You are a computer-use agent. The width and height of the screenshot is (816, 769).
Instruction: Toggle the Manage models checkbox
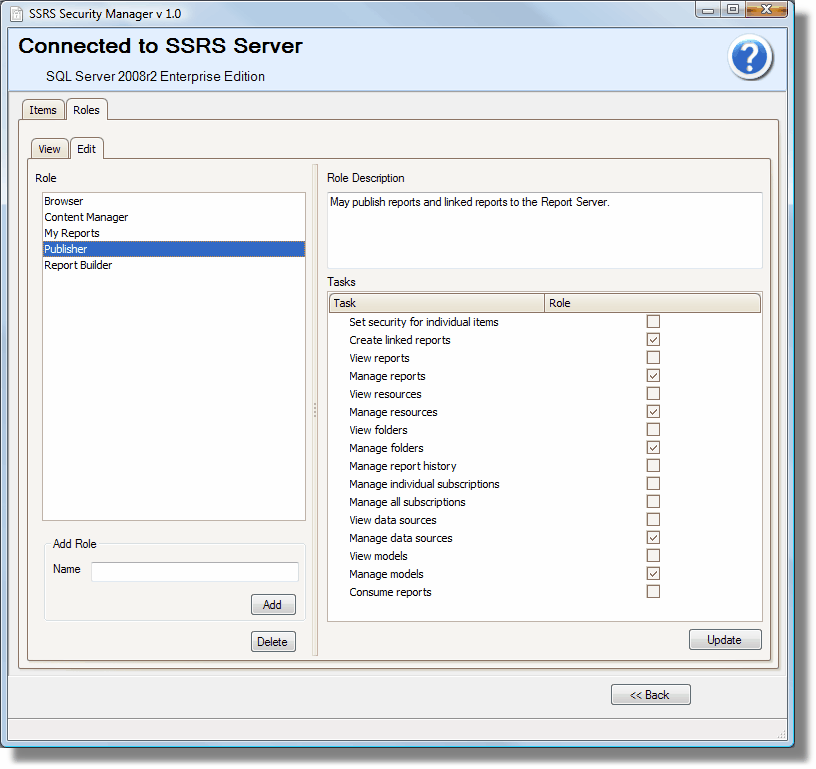pyautogui.click(x=653, y=573)
